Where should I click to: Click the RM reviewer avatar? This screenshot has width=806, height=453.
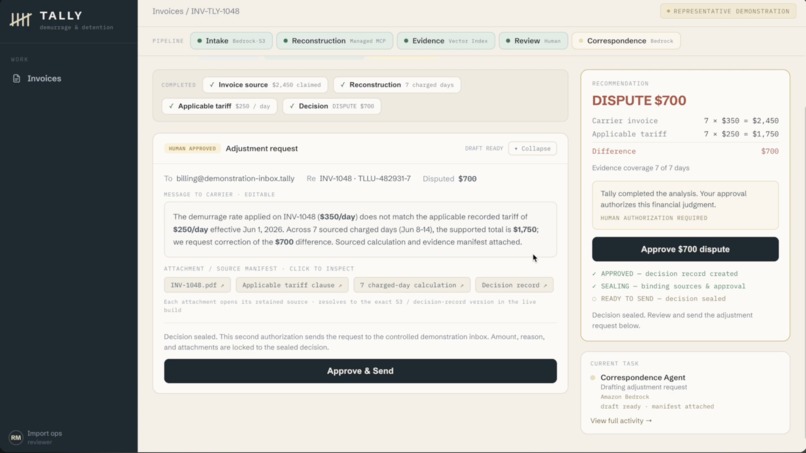[16, 438]
